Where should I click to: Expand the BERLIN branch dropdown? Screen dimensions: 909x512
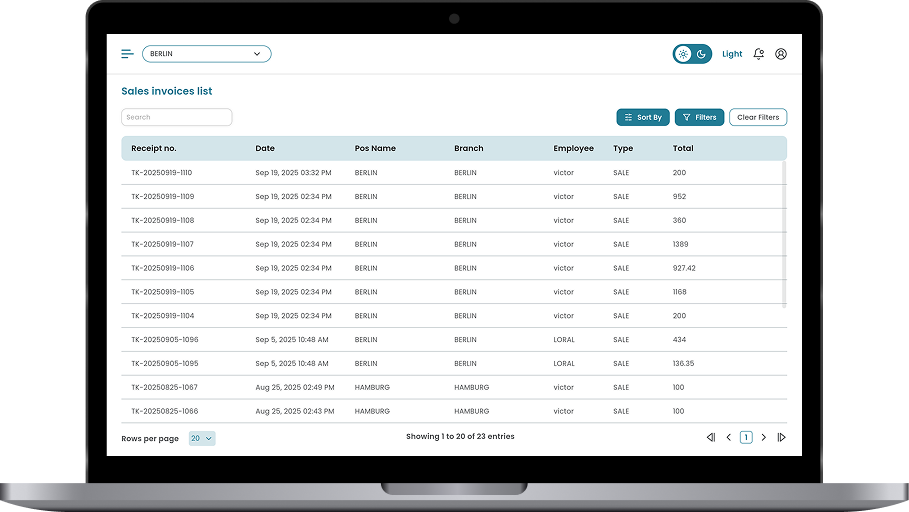click(206, 54)
